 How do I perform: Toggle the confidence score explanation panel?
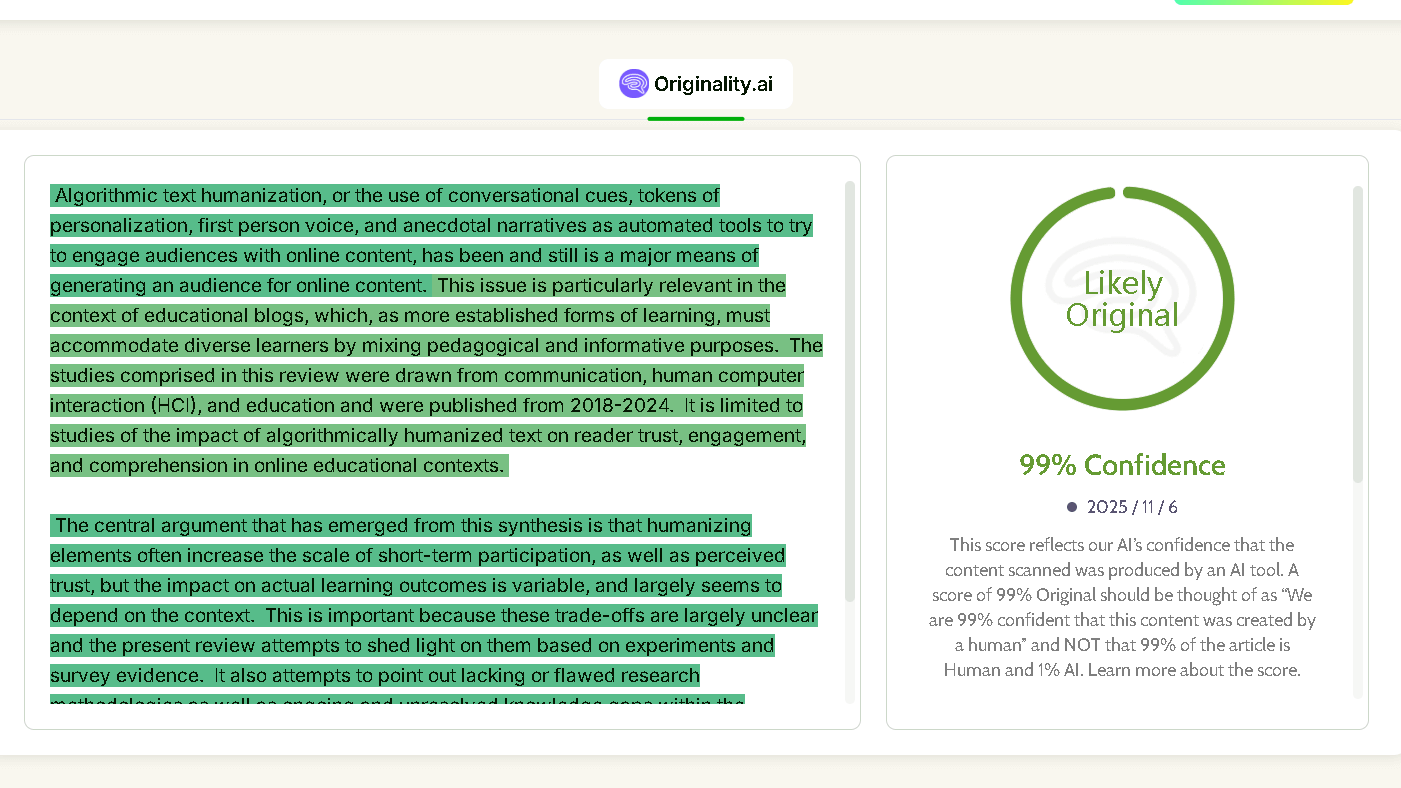tap(1122, 607)
